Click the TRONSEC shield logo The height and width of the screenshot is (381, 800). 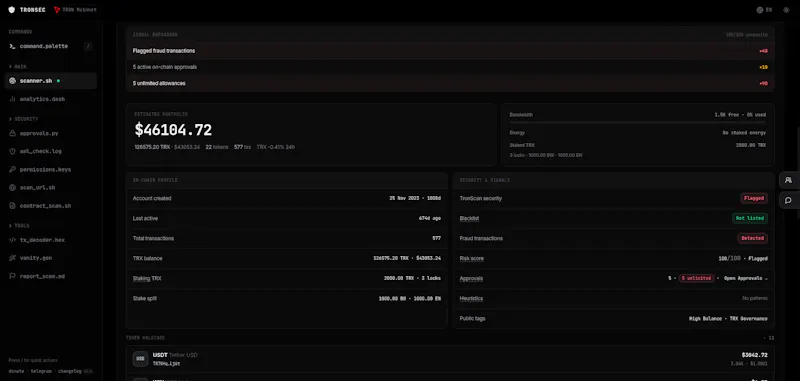click(x=12, y=10)
